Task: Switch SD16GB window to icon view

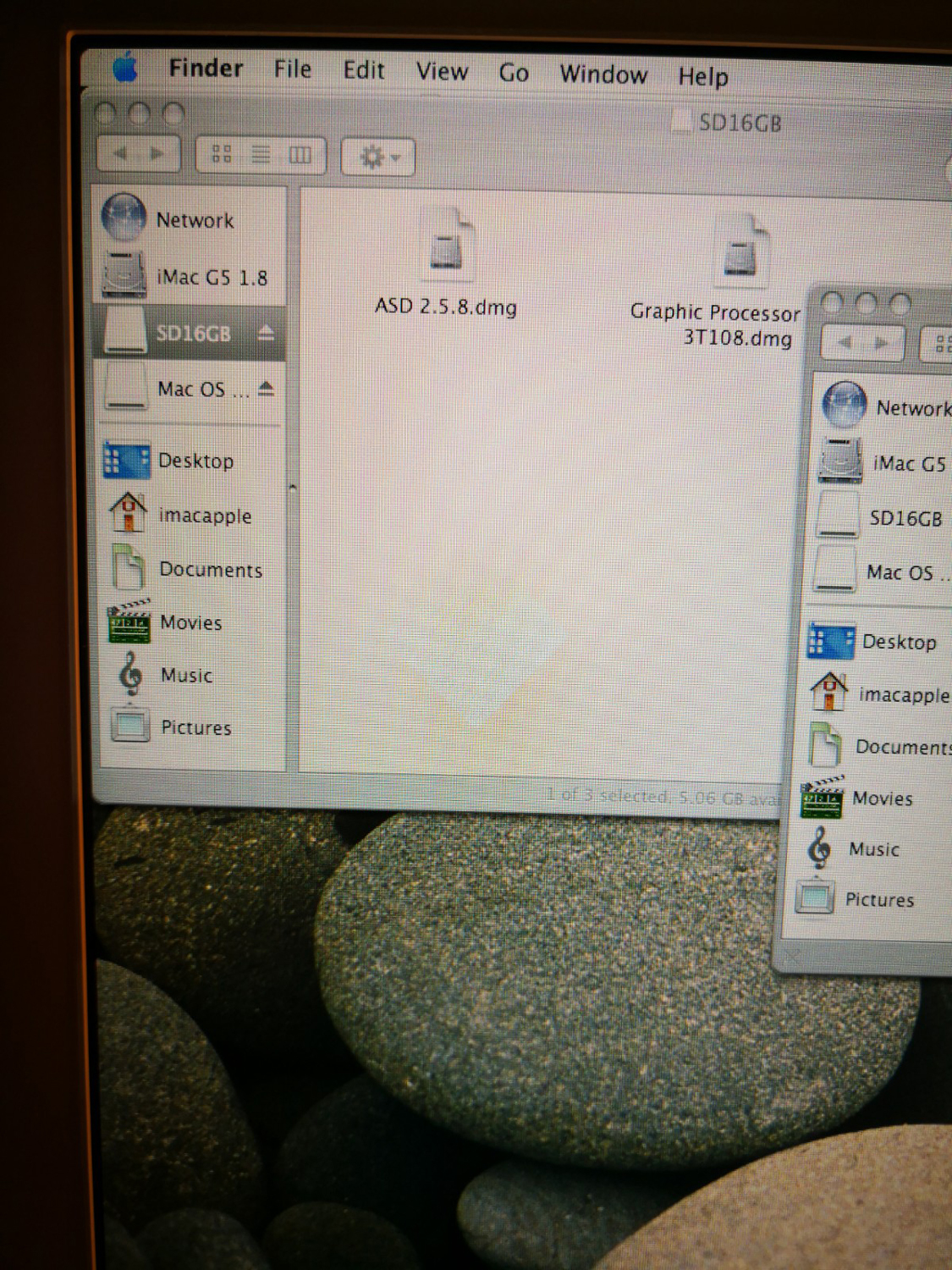Action: coord(221,154)
